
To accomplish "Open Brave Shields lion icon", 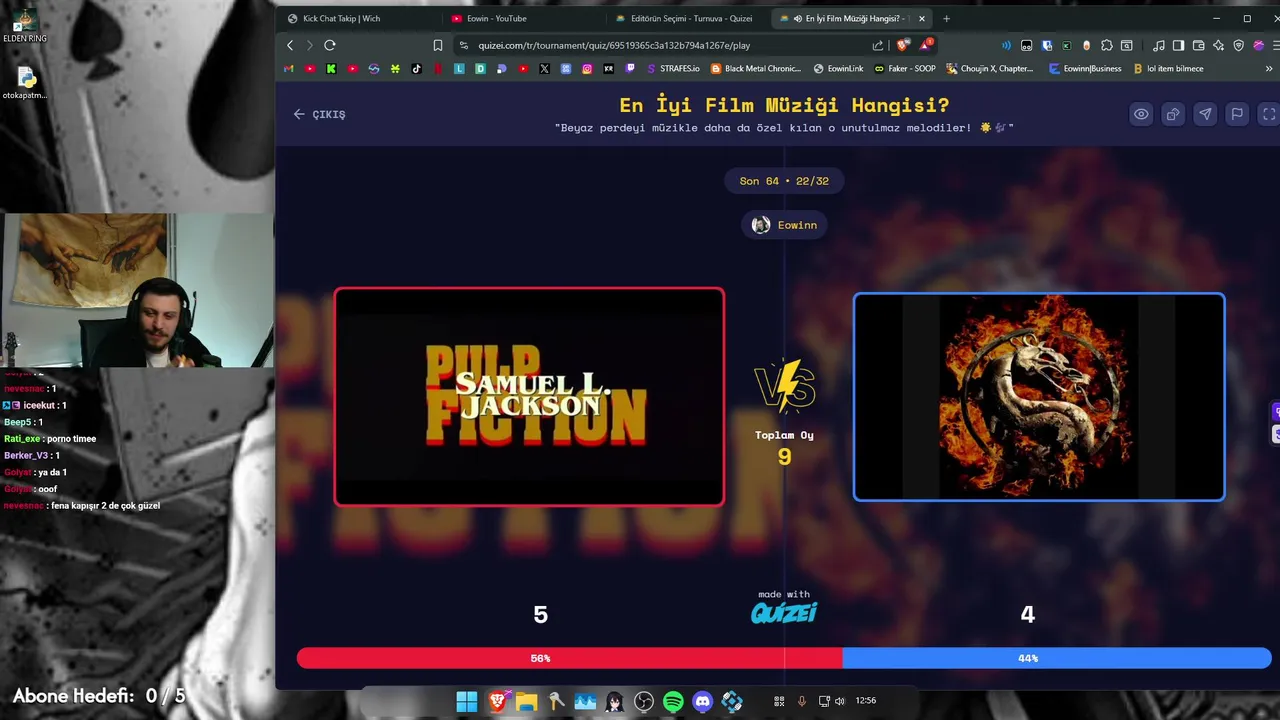I will tap(904, 45).
